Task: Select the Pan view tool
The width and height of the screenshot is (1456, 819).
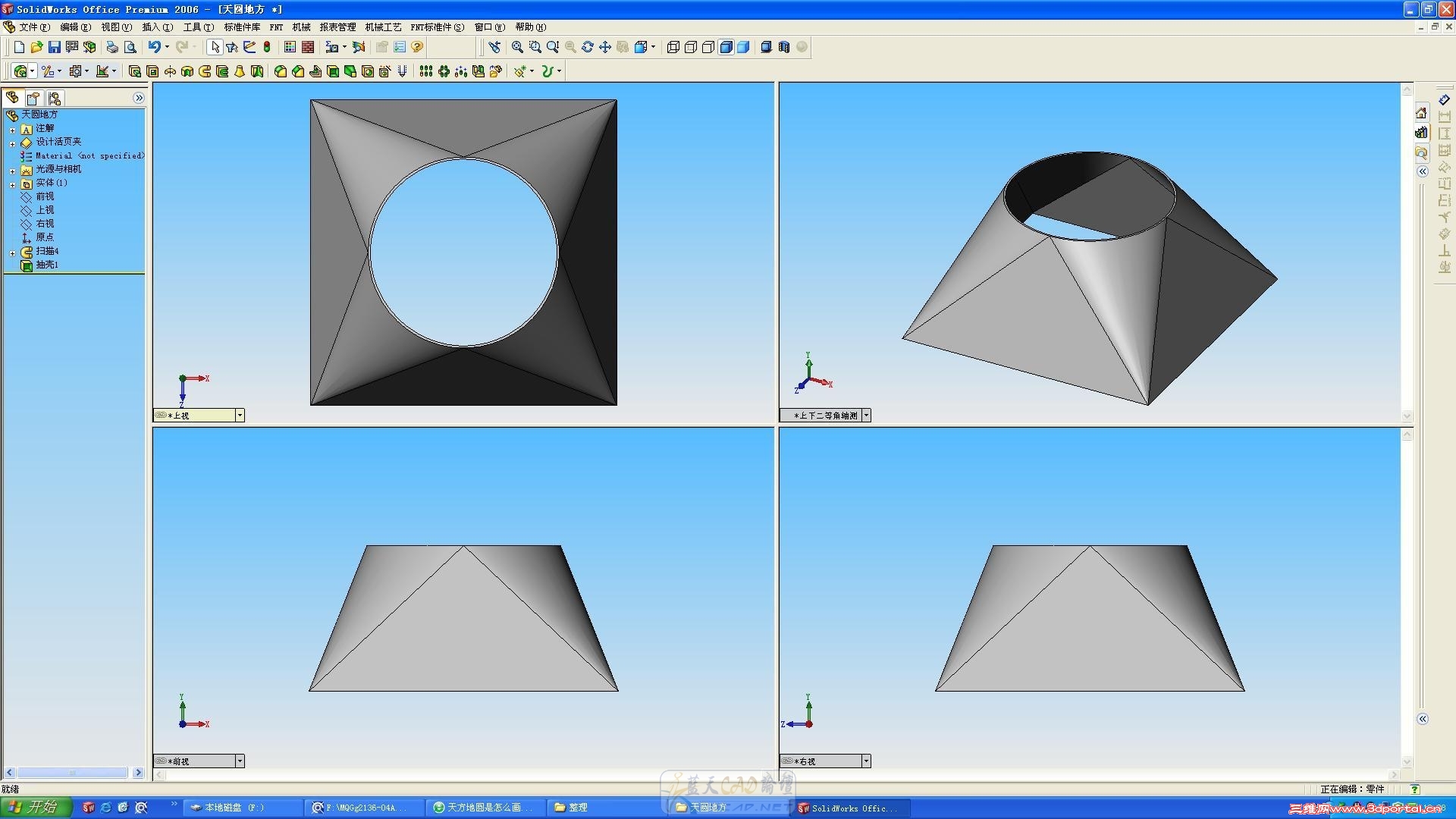Action: coord(605,47)
